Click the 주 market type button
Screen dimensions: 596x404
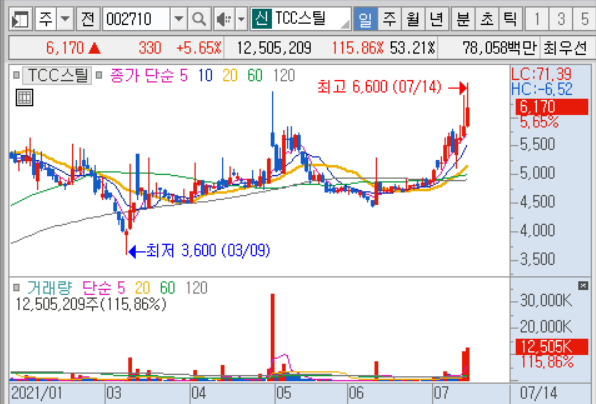click(x=46, y=19)
